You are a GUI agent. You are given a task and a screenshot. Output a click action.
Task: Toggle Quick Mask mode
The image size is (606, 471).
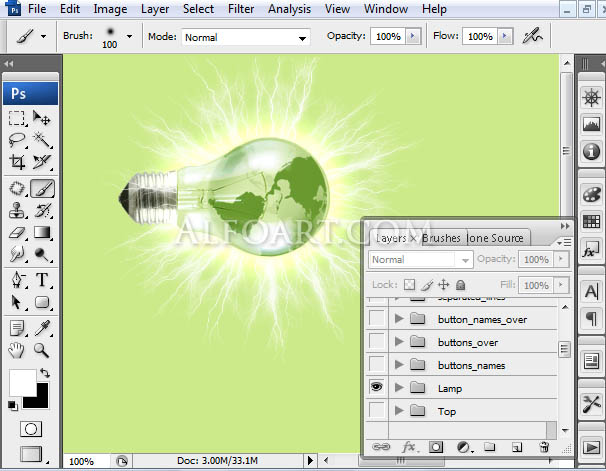coord(31,429)
